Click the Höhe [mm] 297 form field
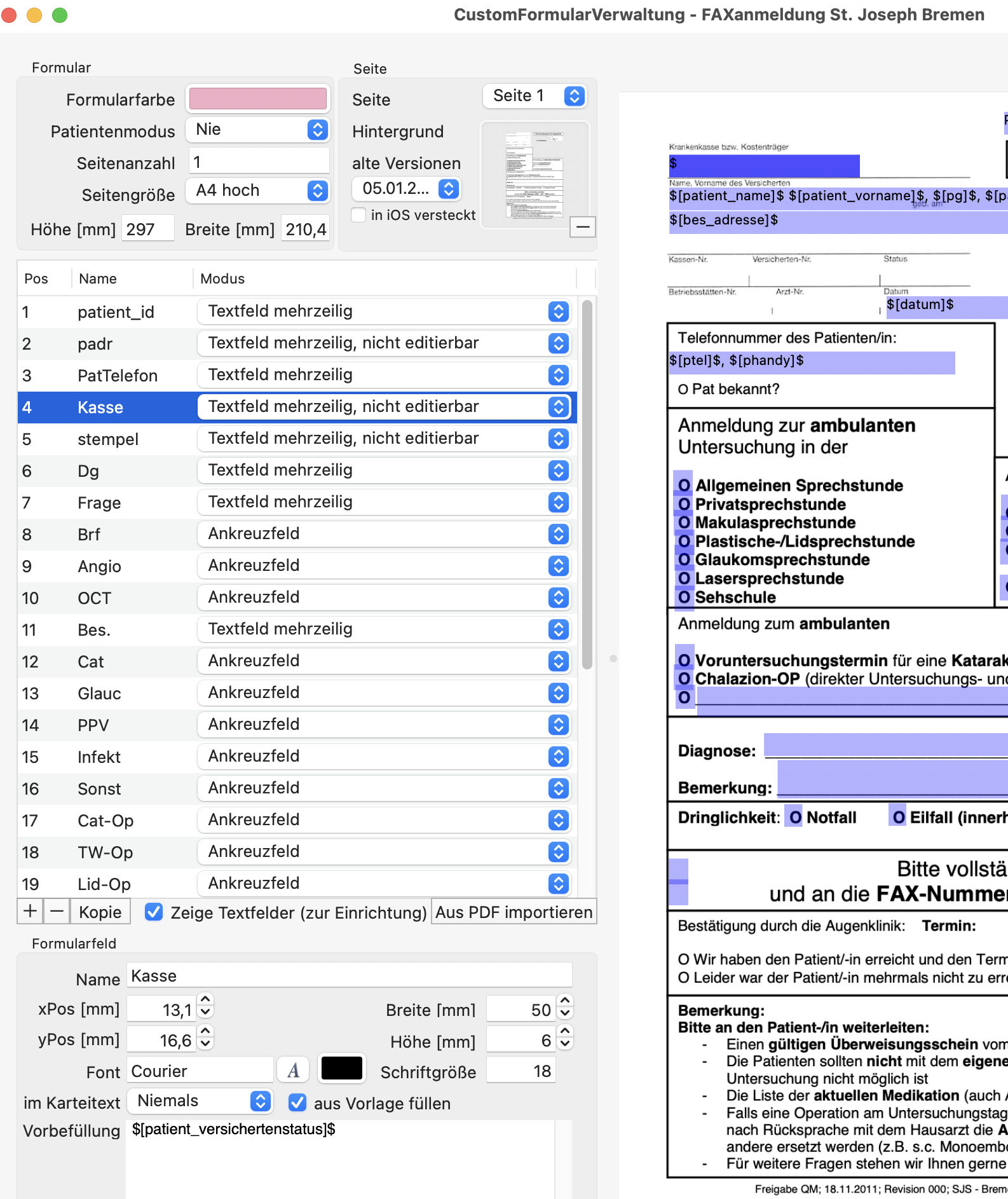This screenshot has height=1199, width=1008. click(x=148, y=228)
